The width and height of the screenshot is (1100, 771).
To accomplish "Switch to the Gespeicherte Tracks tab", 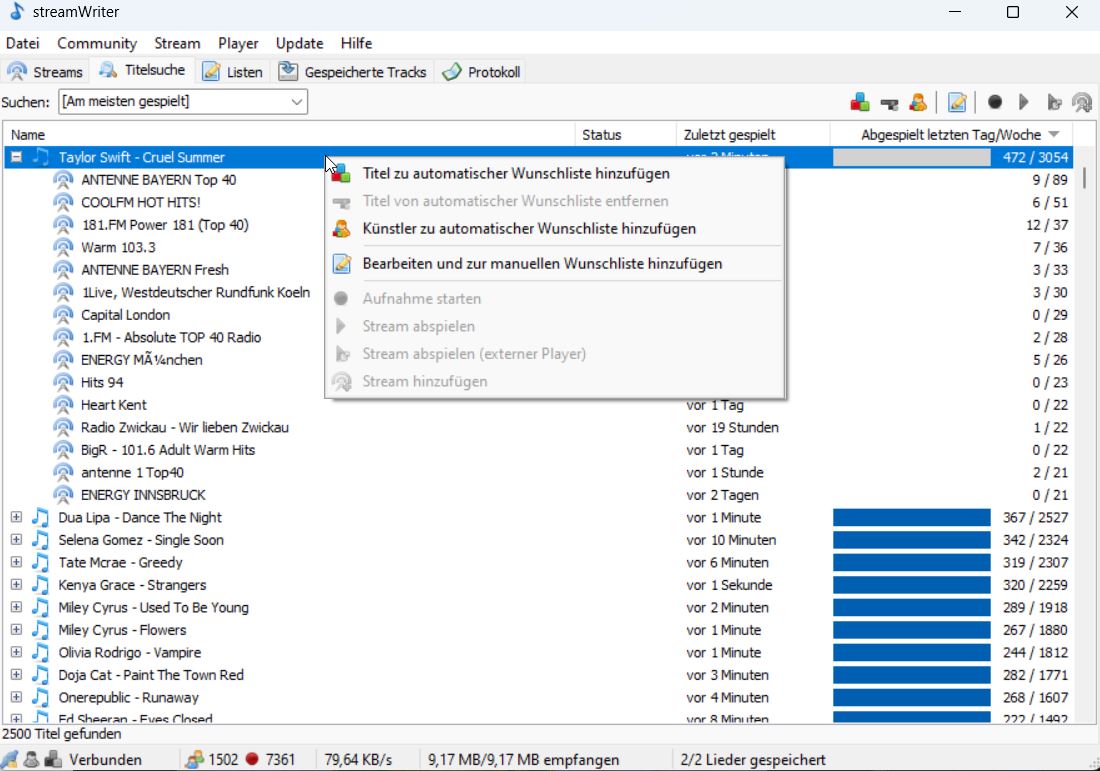I will click(353, 72).
